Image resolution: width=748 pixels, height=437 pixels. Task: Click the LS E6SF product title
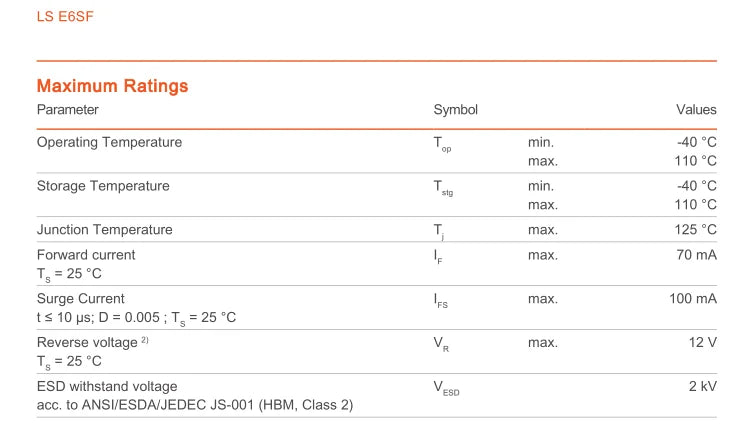65,17
